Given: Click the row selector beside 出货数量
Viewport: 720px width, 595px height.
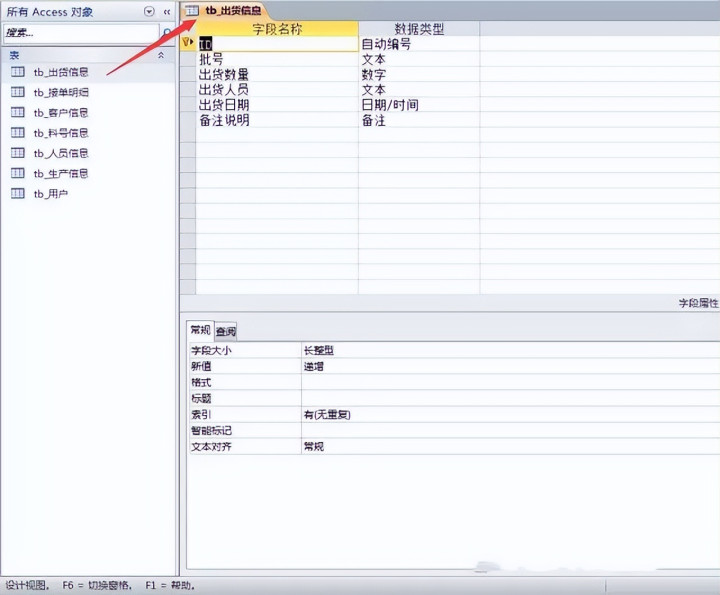Looking at the screenshot, I should click(188, 74).
